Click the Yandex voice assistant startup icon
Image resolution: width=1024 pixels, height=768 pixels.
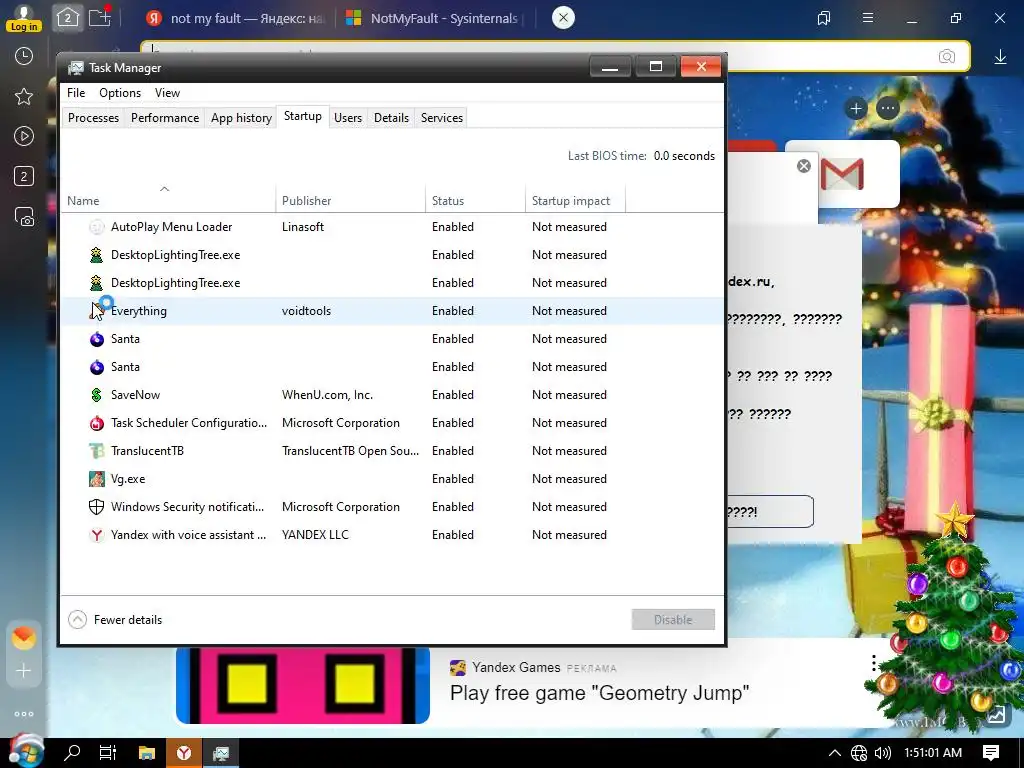tap(97, 536)
